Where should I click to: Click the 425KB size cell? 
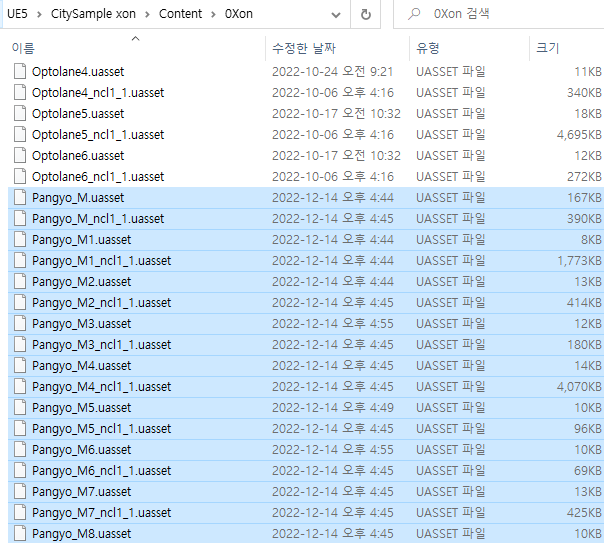pos(584,512)
